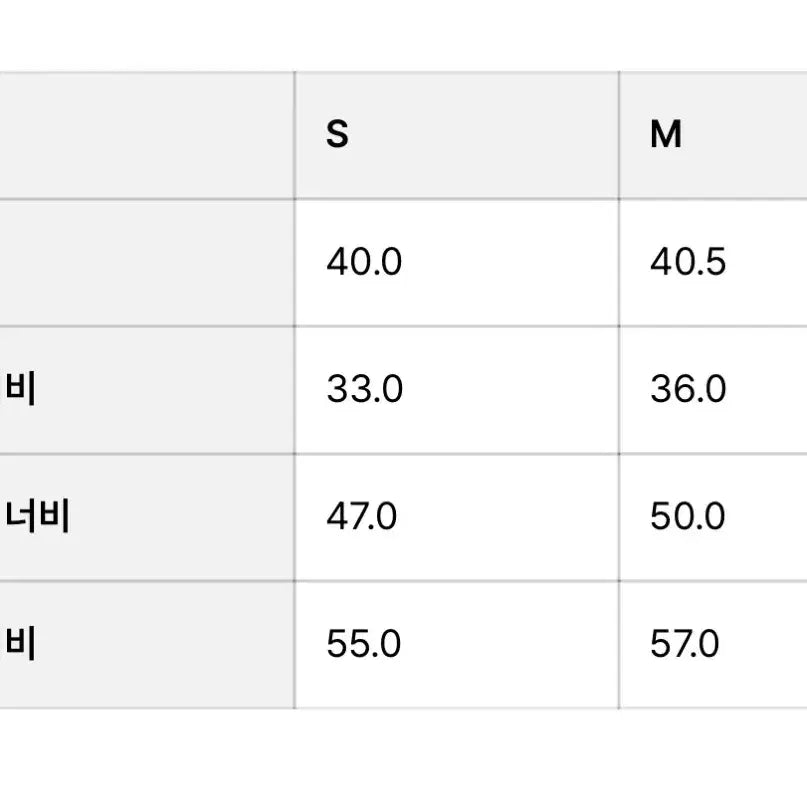
Task: Click the 55.0 value cell
Action: click(x=364, y=644)
